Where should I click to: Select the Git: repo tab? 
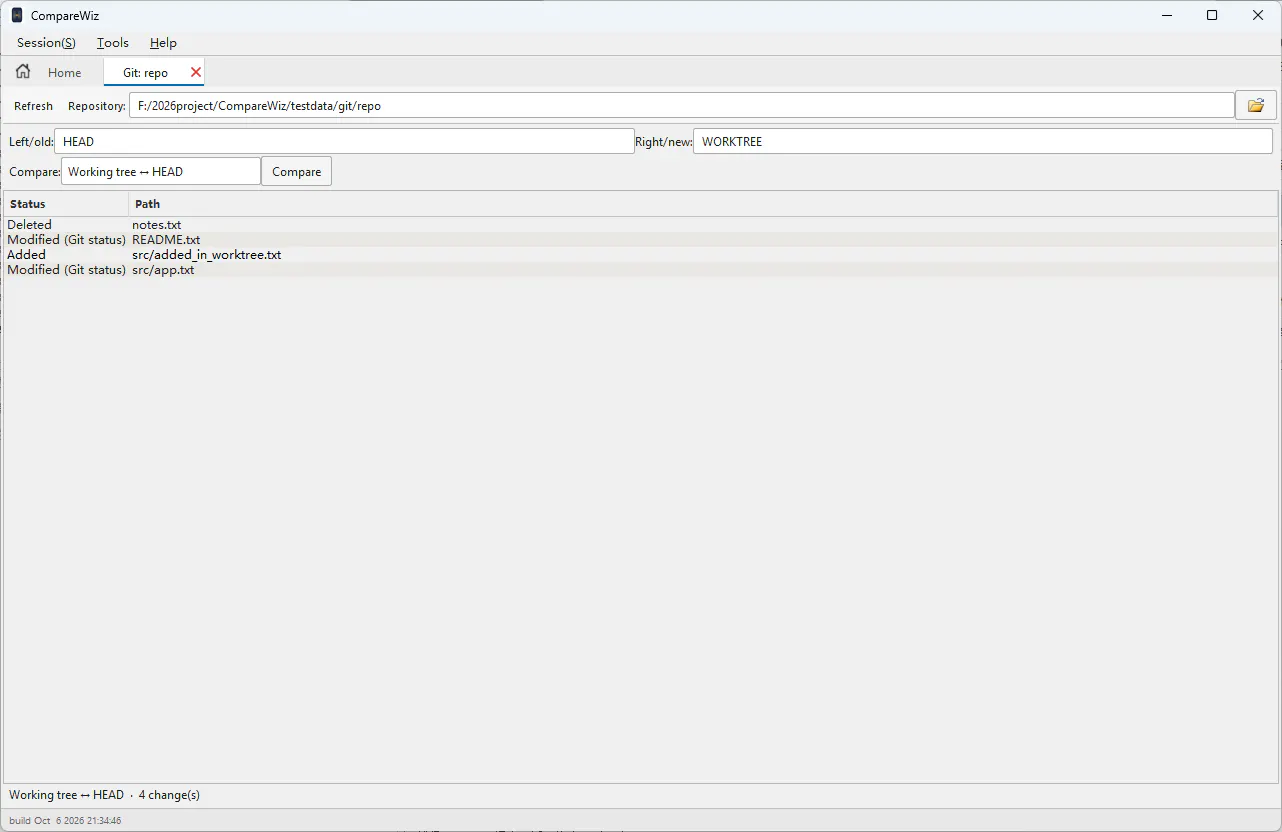click(x=154, y=72)
